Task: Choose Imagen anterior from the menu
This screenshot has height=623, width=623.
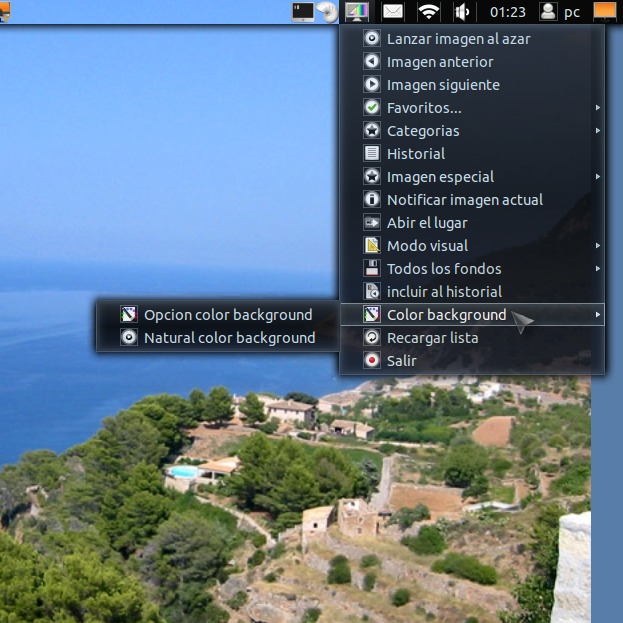Action: (x=472, y=62)
